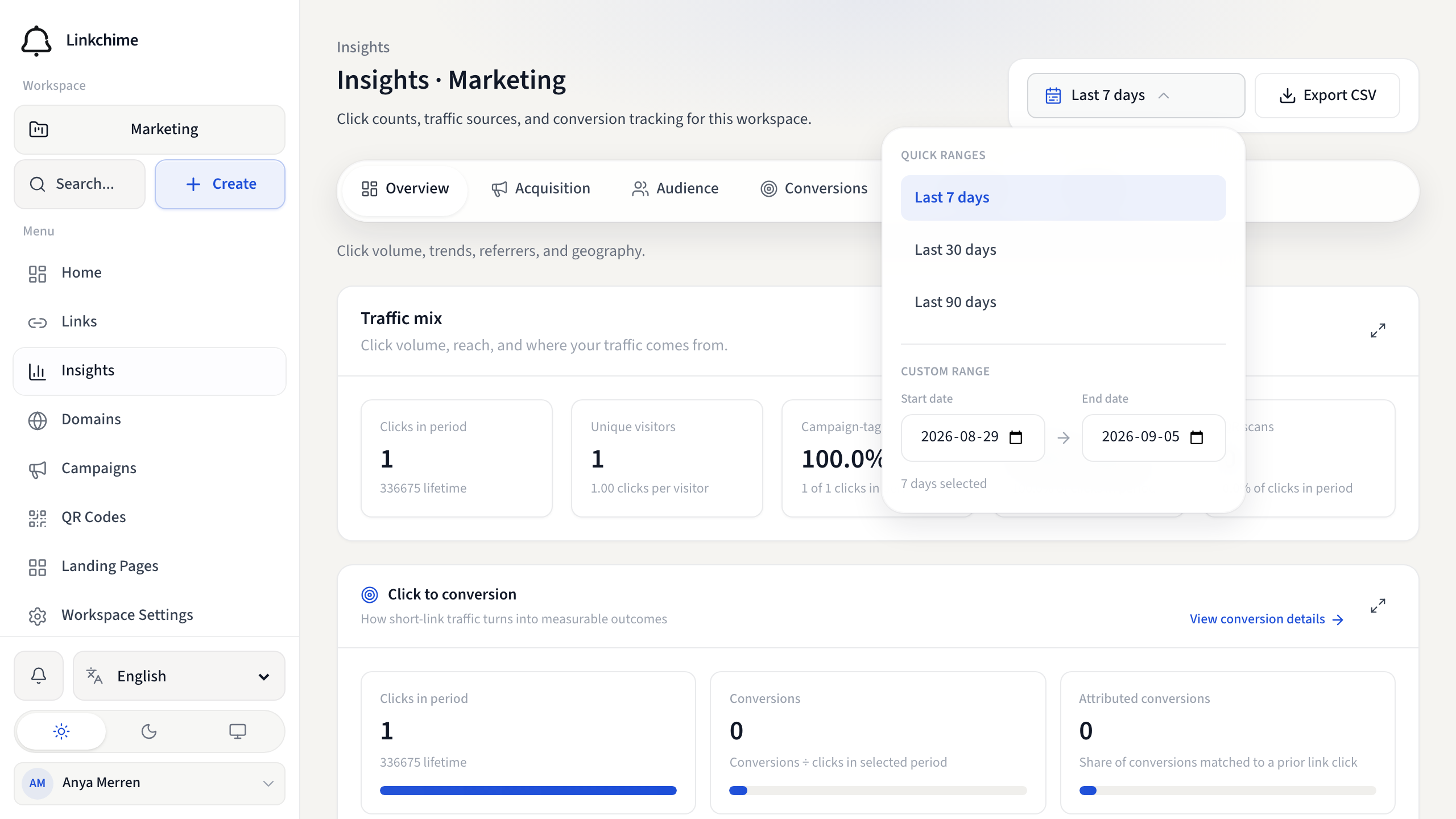Click the Links chain icon
Image resolution: width=1456 pixels, height=819 pixels.
click(38, 322)
